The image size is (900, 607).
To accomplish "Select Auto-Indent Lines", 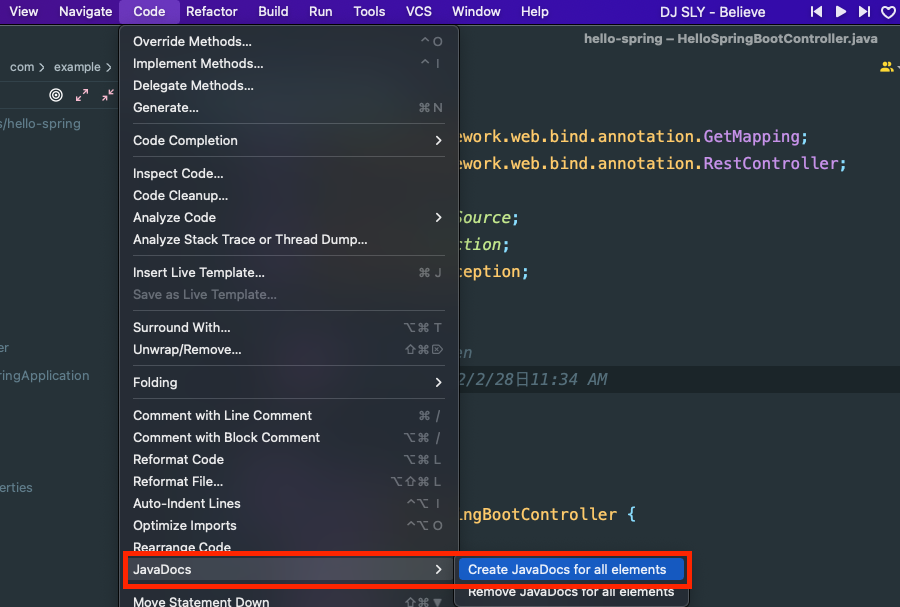I will tap(289, 504).
